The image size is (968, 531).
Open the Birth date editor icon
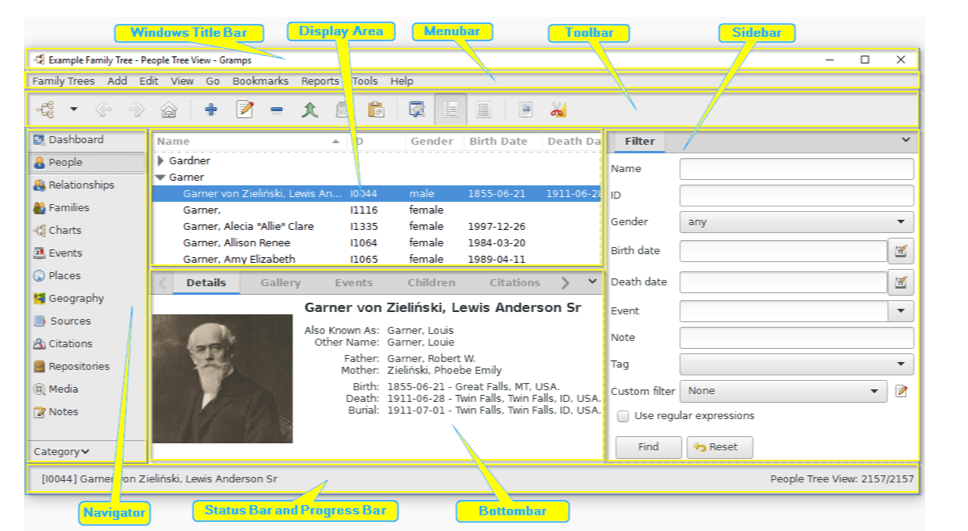pos(901,250)
